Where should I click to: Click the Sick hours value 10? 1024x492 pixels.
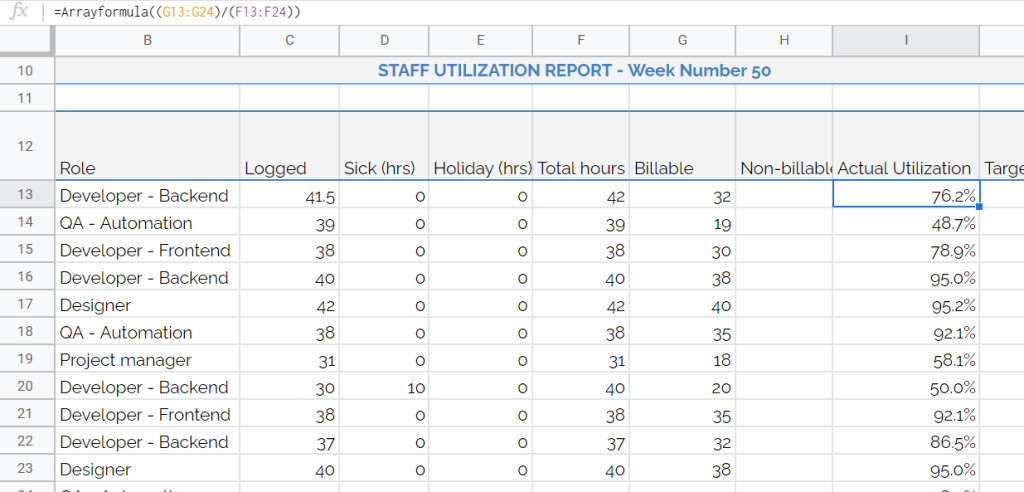coord(384,387)
